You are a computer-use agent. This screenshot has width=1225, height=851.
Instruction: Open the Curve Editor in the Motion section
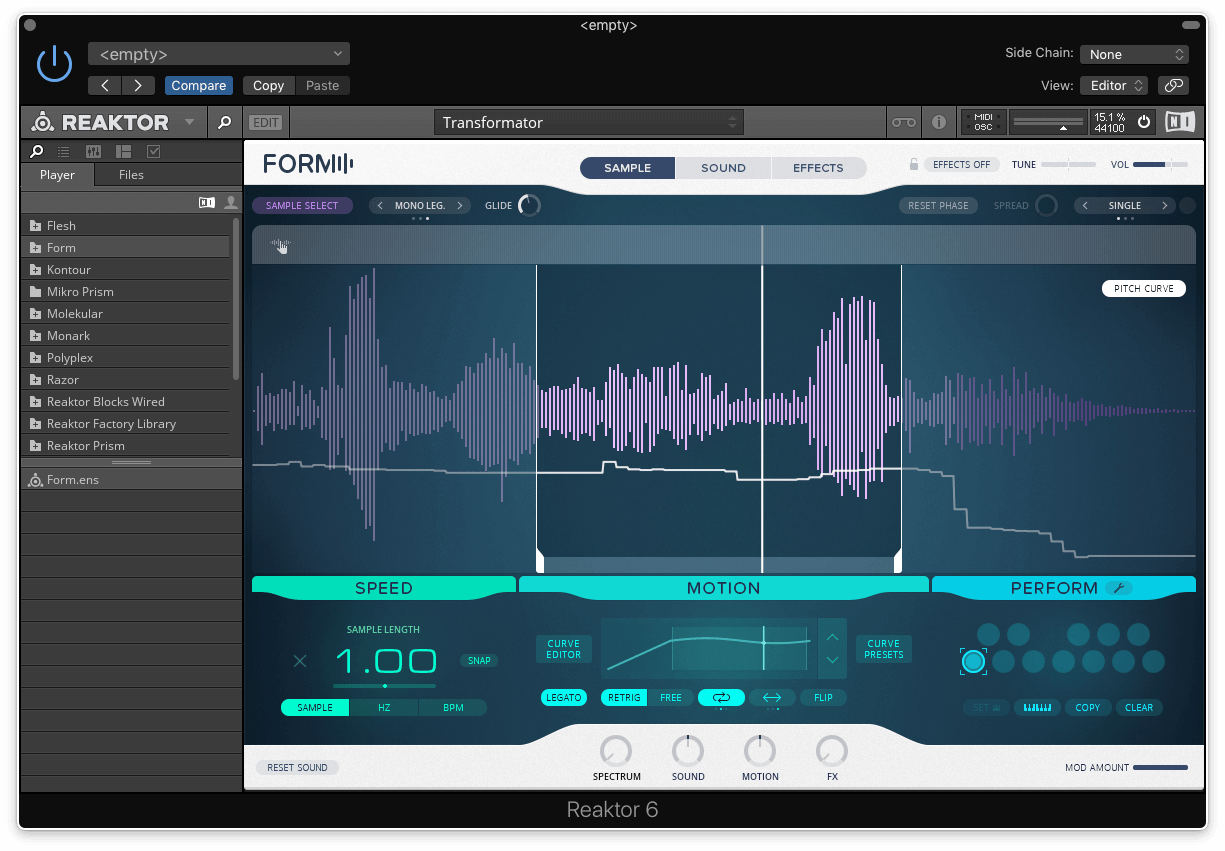[563, 649]
